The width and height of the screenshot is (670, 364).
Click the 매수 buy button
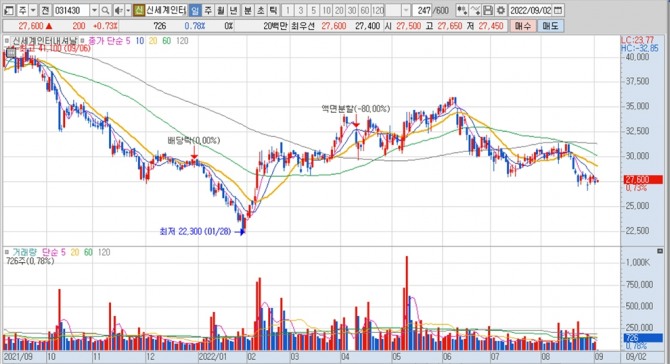coord(523,26)
